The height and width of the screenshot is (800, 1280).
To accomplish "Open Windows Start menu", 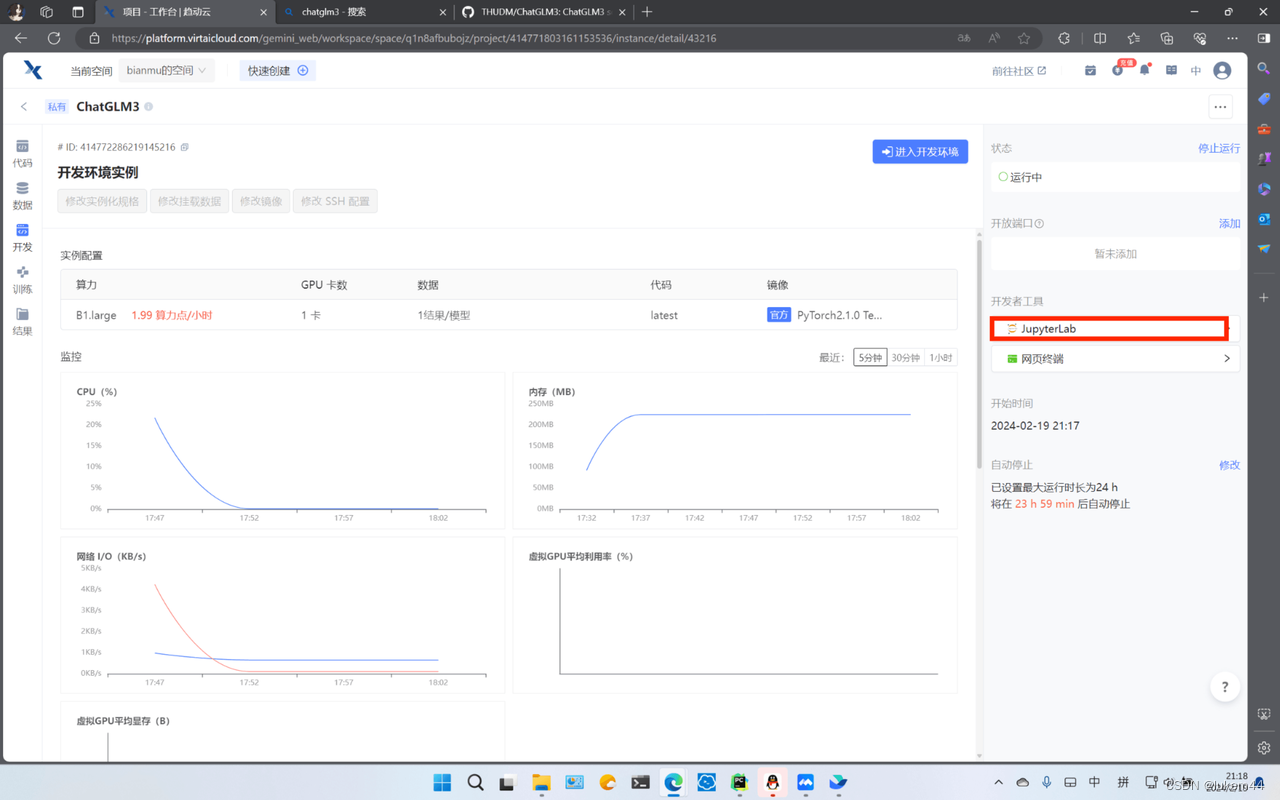I will pyautogui.click(x=442, y=782).
